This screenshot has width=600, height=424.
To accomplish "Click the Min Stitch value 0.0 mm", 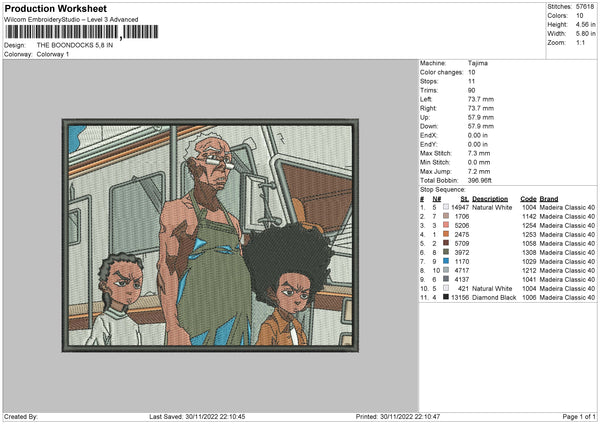I will (x=479, y=162).
